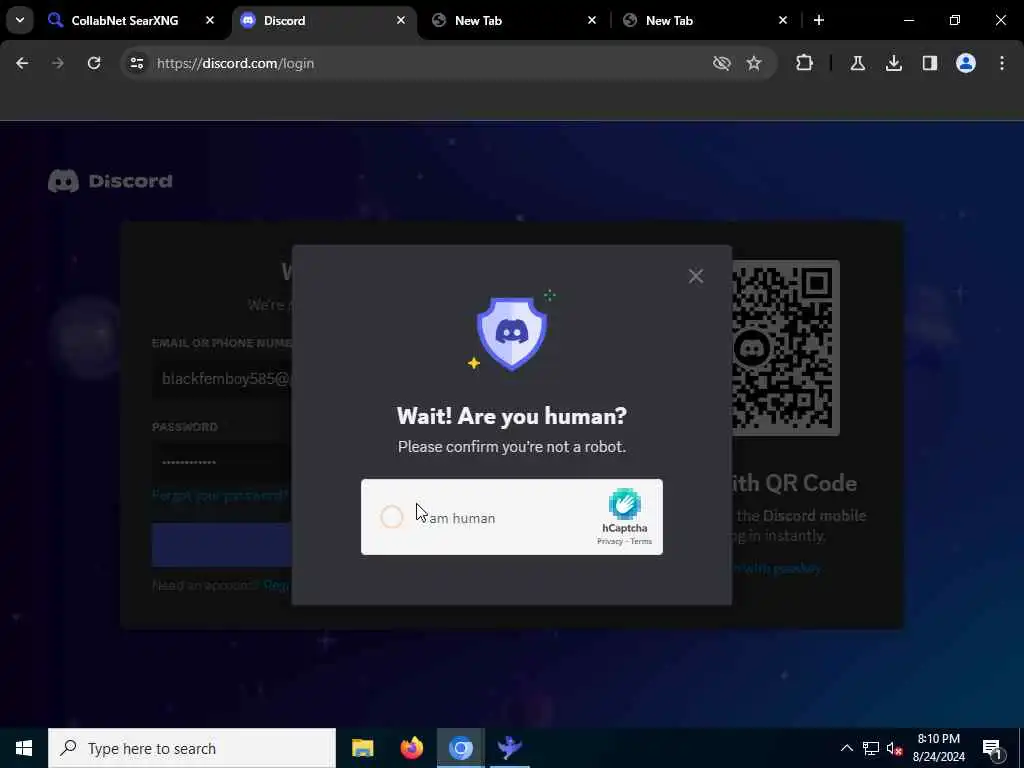Close the first New Tab
The image size is (1024, 768).
[591, 21]
